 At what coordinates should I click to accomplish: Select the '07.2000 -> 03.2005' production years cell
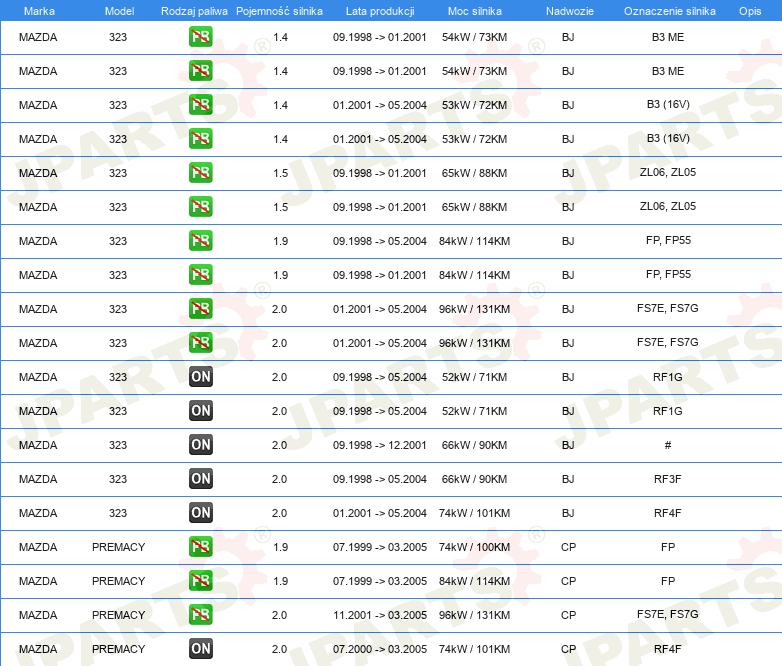point(380,649)
